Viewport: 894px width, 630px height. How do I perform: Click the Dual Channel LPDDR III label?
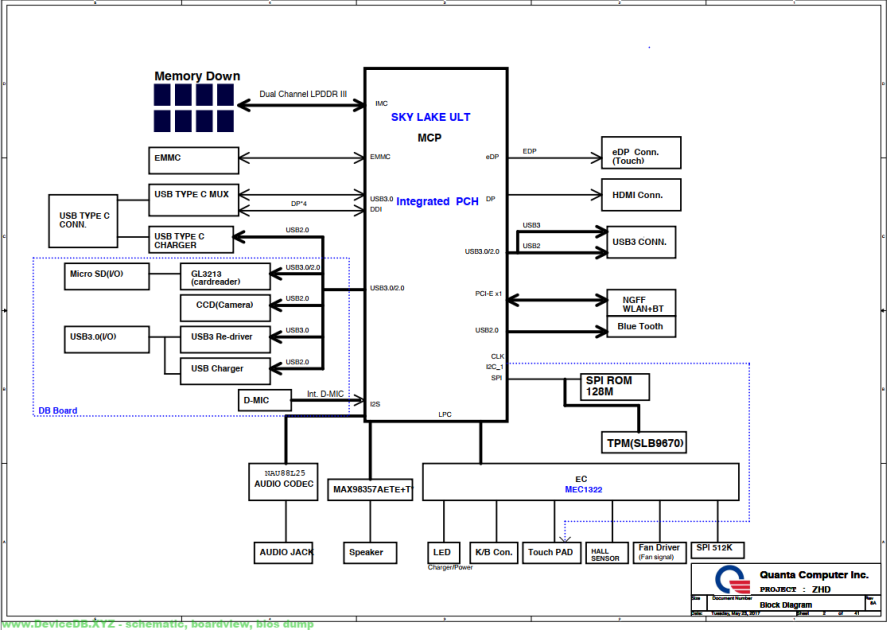(x=303, y=94)
